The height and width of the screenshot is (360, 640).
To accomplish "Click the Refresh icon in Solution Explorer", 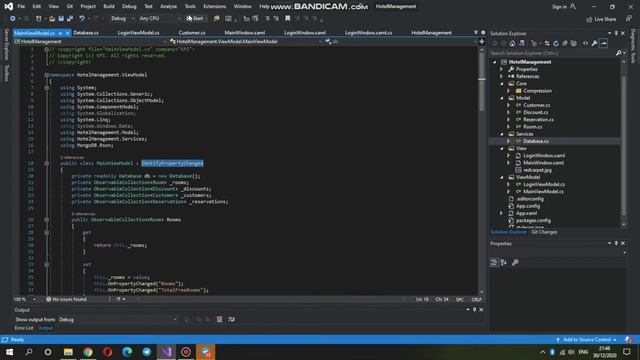I will pos(556,43).
